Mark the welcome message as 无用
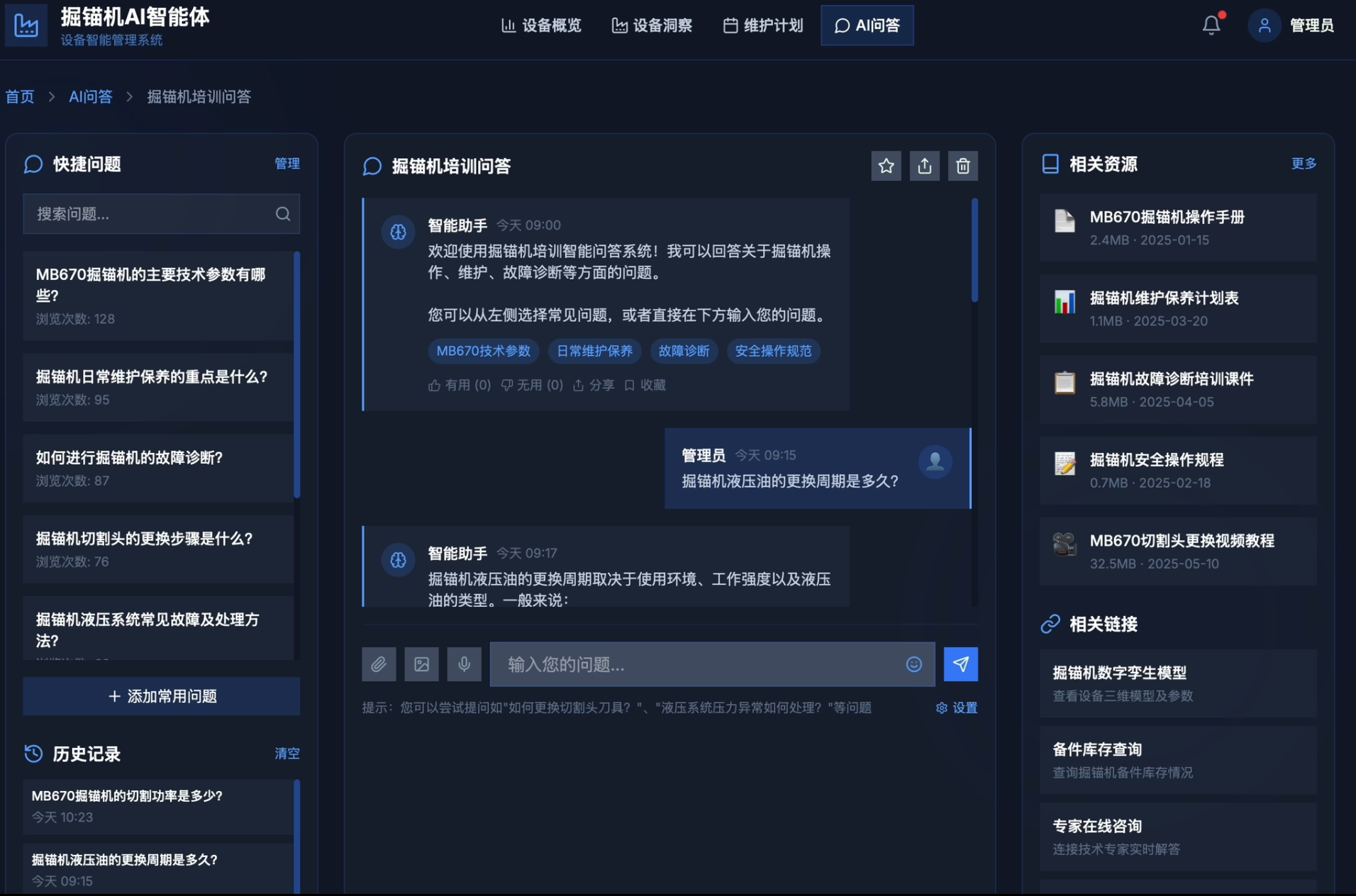 (x=532, y=385)
